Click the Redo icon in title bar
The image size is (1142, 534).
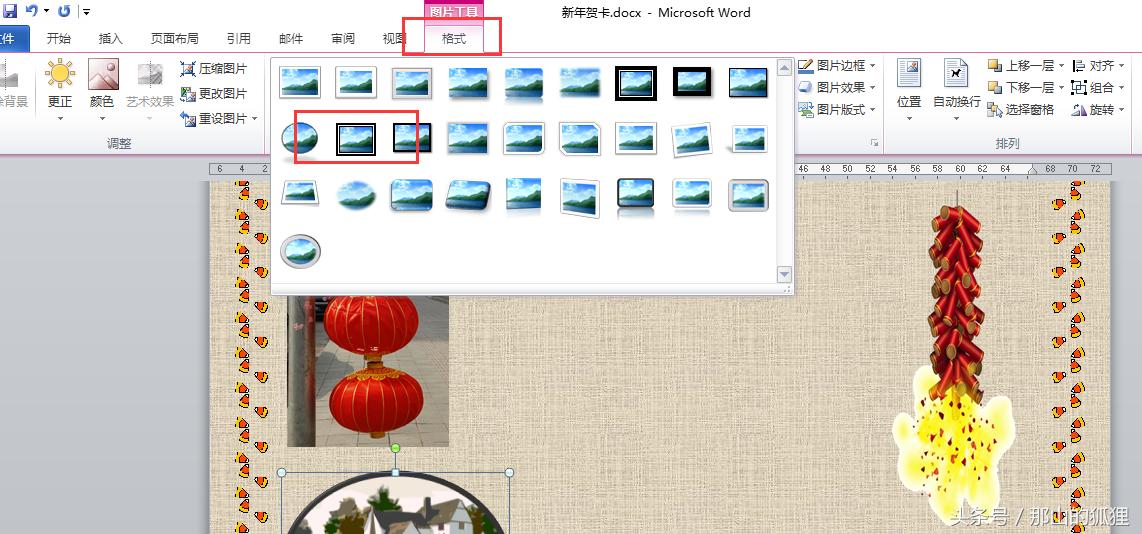click(64, 11)
